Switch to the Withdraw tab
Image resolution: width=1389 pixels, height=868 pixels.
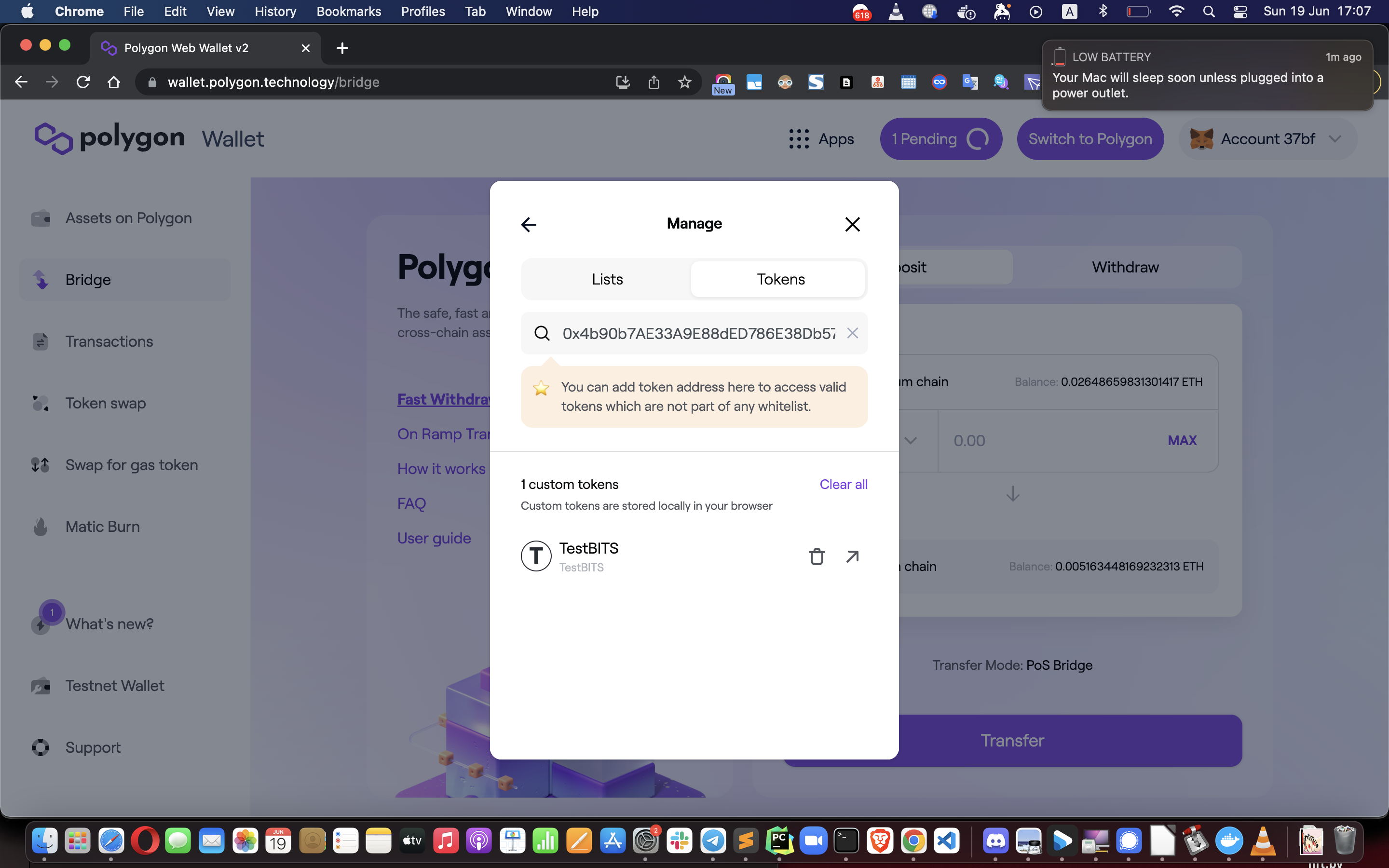[x=1124, y=267]
